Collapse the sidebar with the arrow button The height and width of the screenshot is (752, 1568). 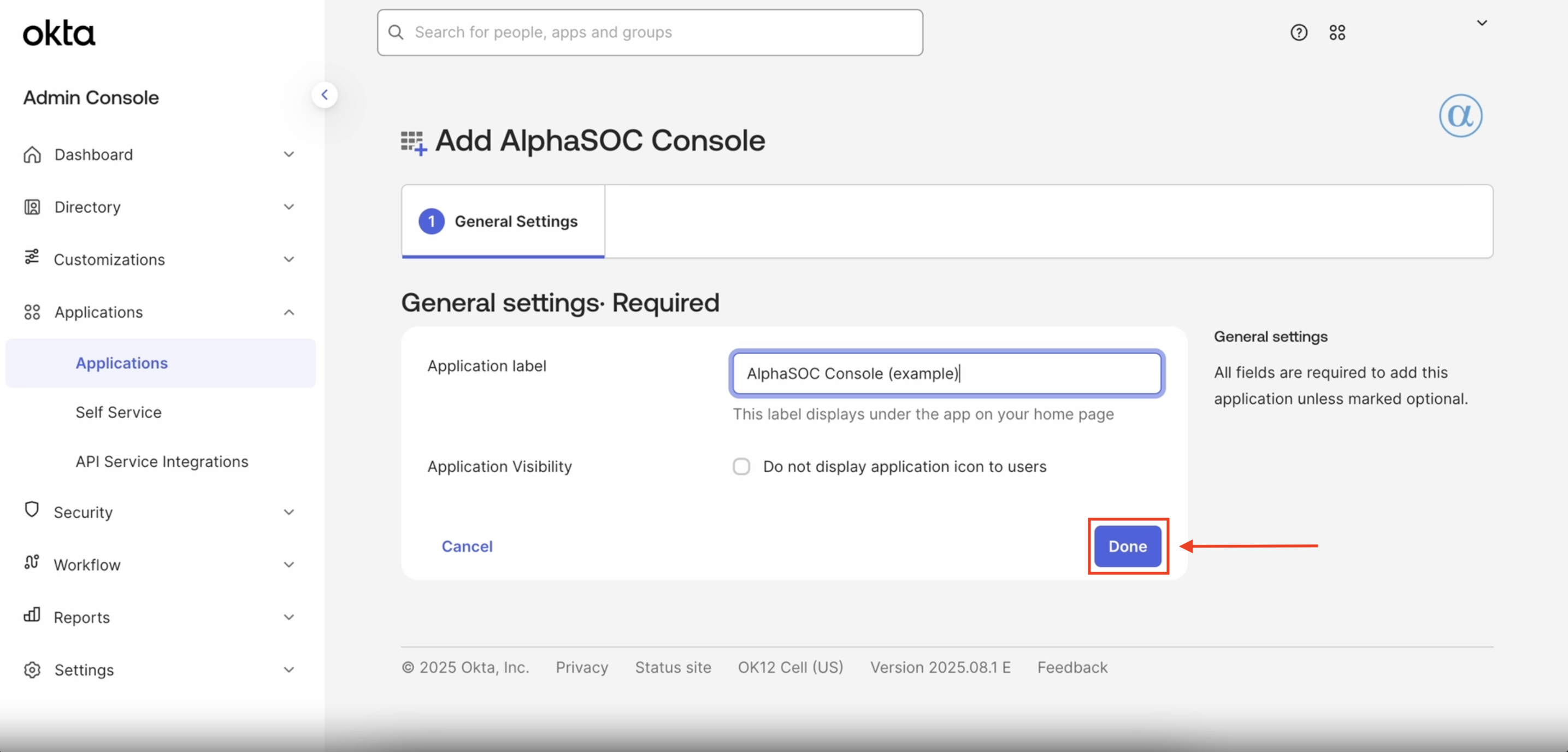325,95
